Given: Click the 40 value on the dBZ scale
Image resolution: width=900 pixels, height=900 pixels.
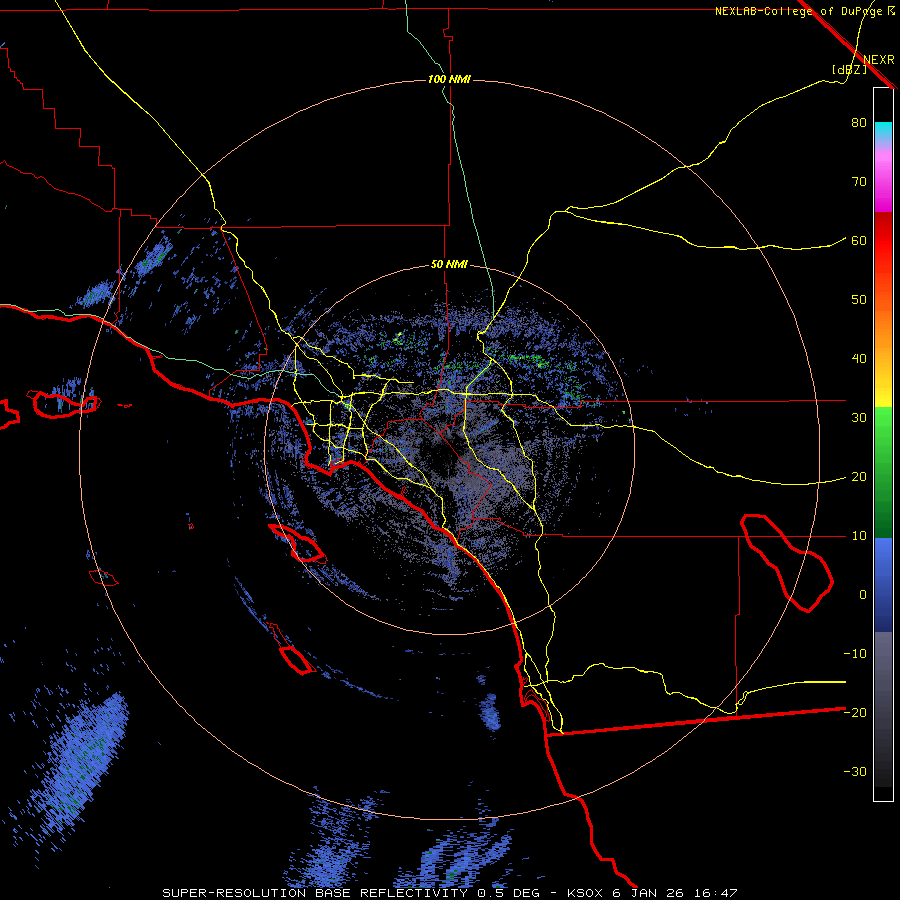Looking at the screenshot, I should 859,359.
